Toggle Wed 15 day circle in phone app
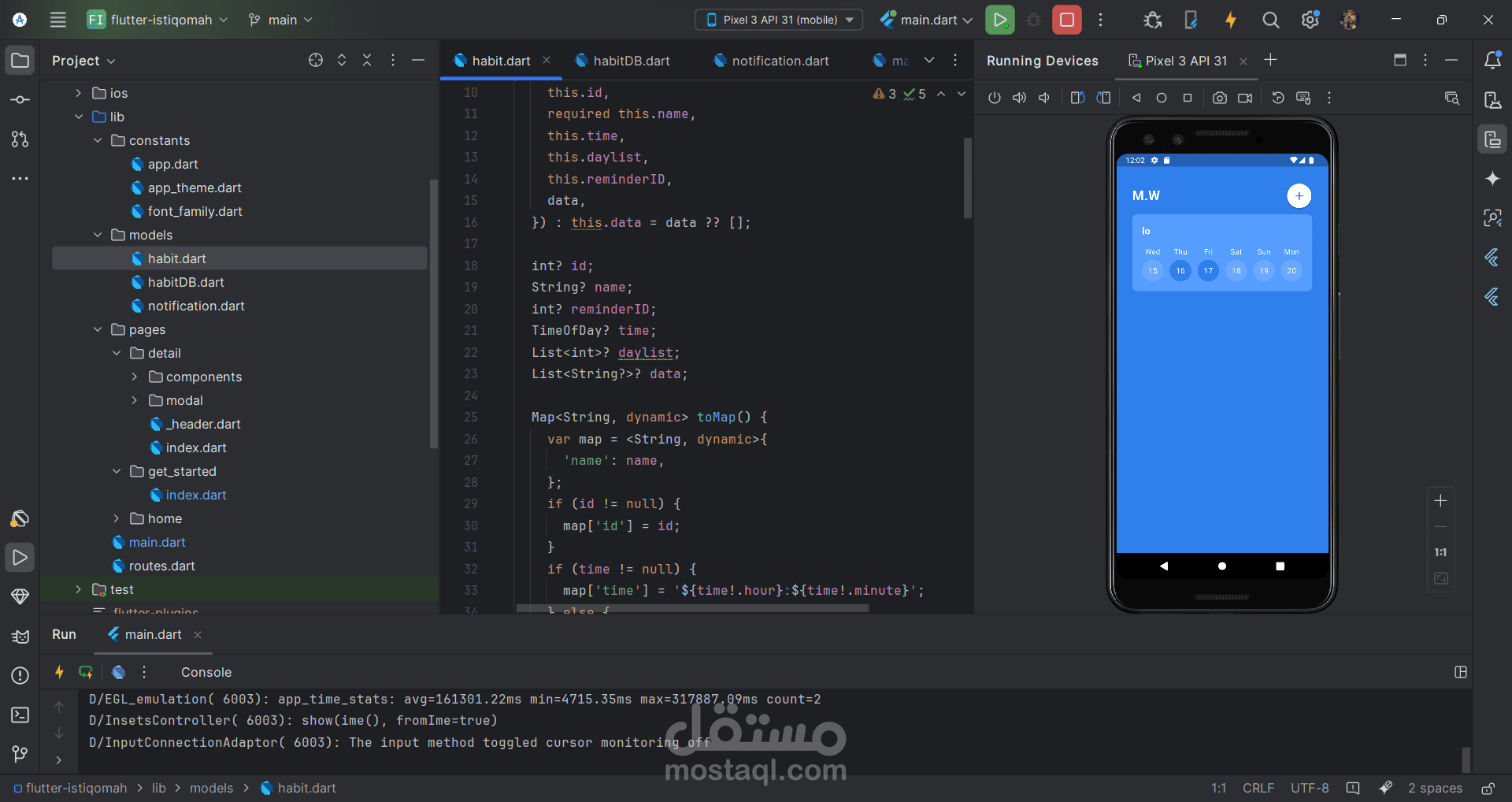The height and width of the screenshot is (802, 1512). tap(1152, 270)
